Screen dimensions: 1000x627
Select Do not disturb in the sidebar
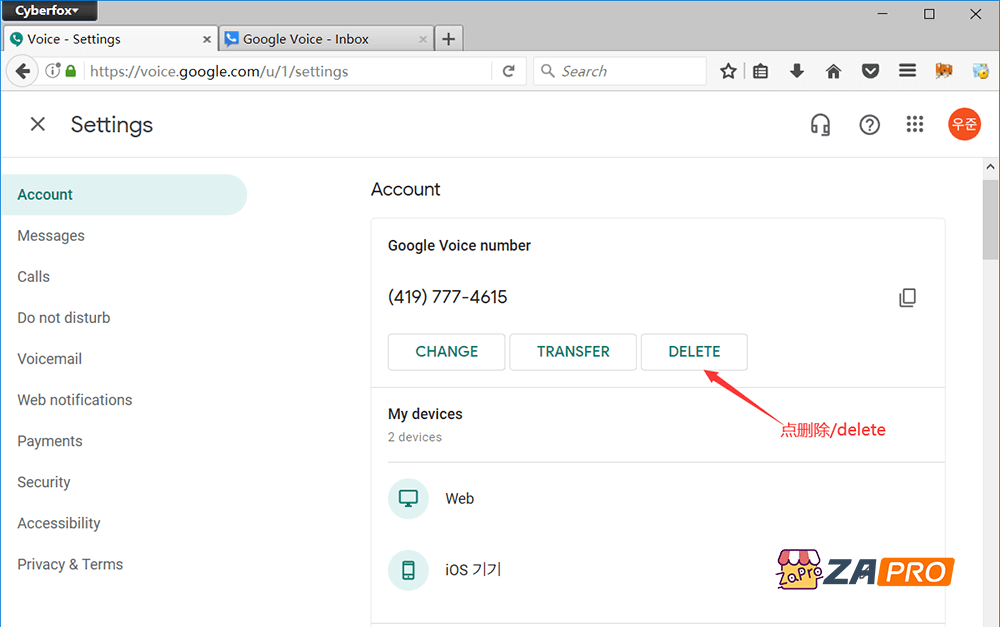pyautogui.click(x=63, y=317)
